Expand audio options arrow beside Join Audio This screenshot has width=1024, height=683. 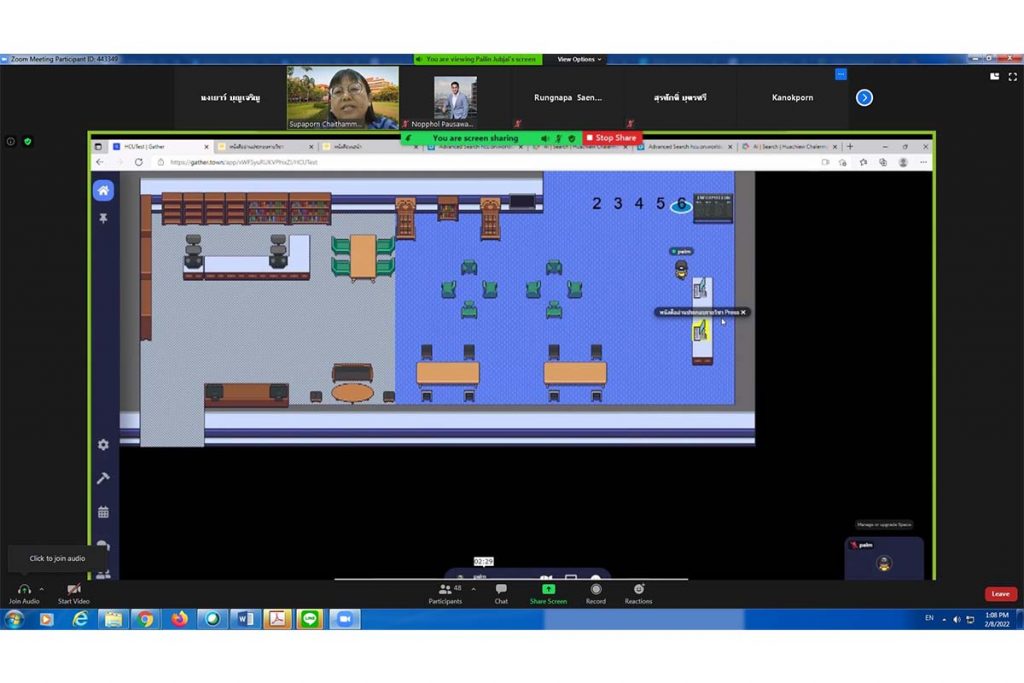(42, 589)
